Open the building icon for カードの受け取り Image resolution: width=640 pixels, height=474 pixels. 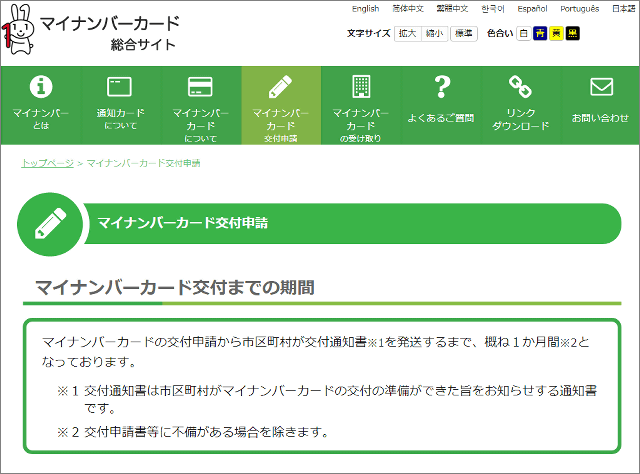pyautogui.click(x=361, y=86)
